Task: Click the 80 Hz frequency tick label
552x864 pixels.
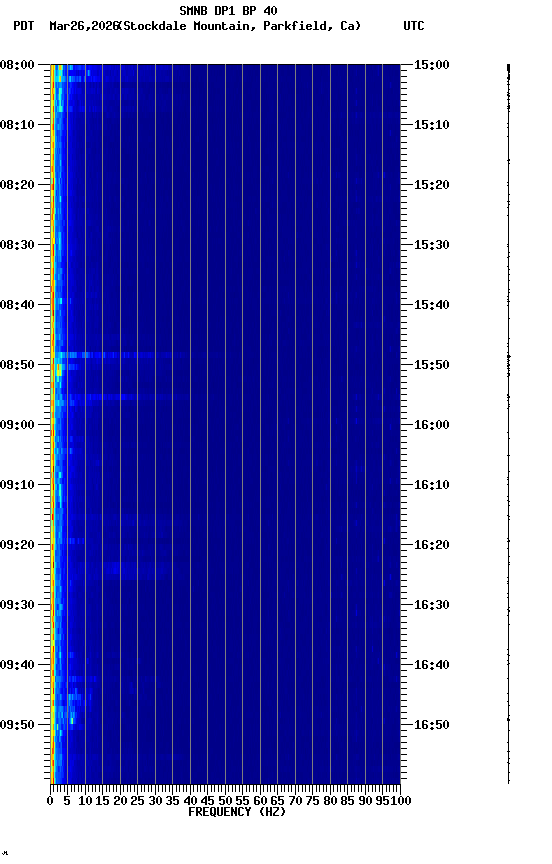Action: 330,801
